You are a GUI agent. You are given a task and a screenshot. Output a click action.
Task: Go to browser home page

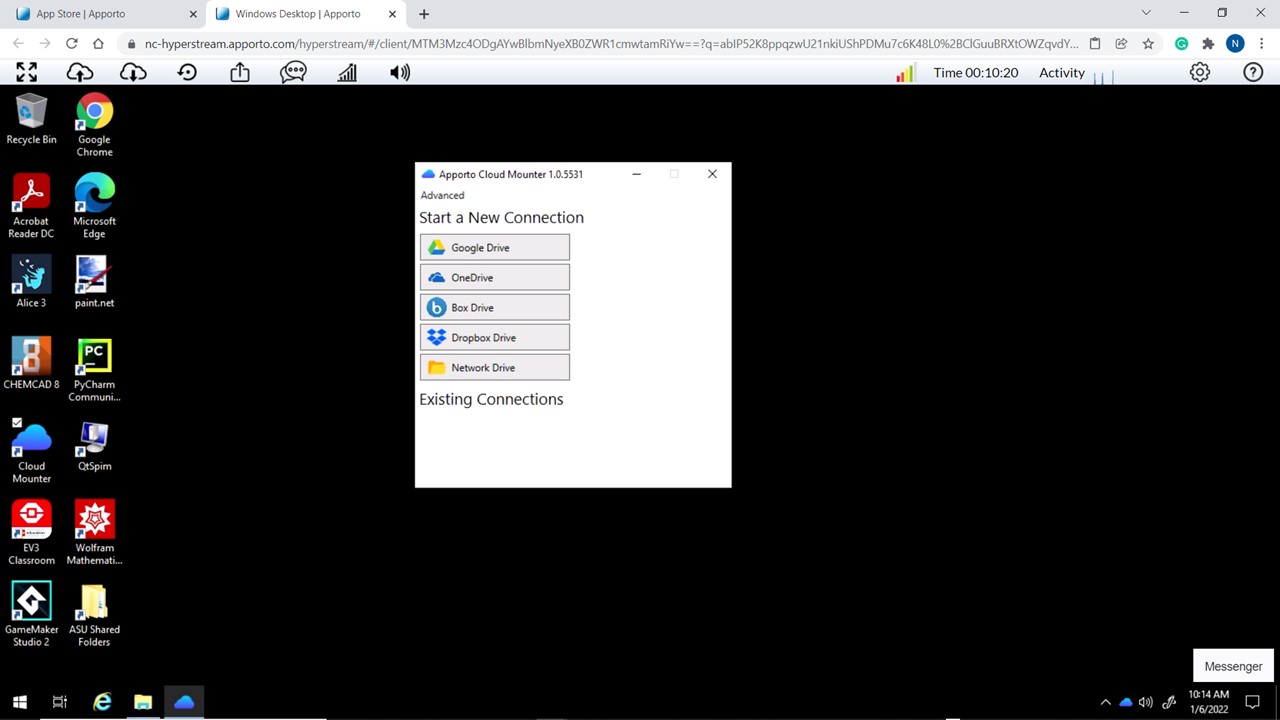98,44
